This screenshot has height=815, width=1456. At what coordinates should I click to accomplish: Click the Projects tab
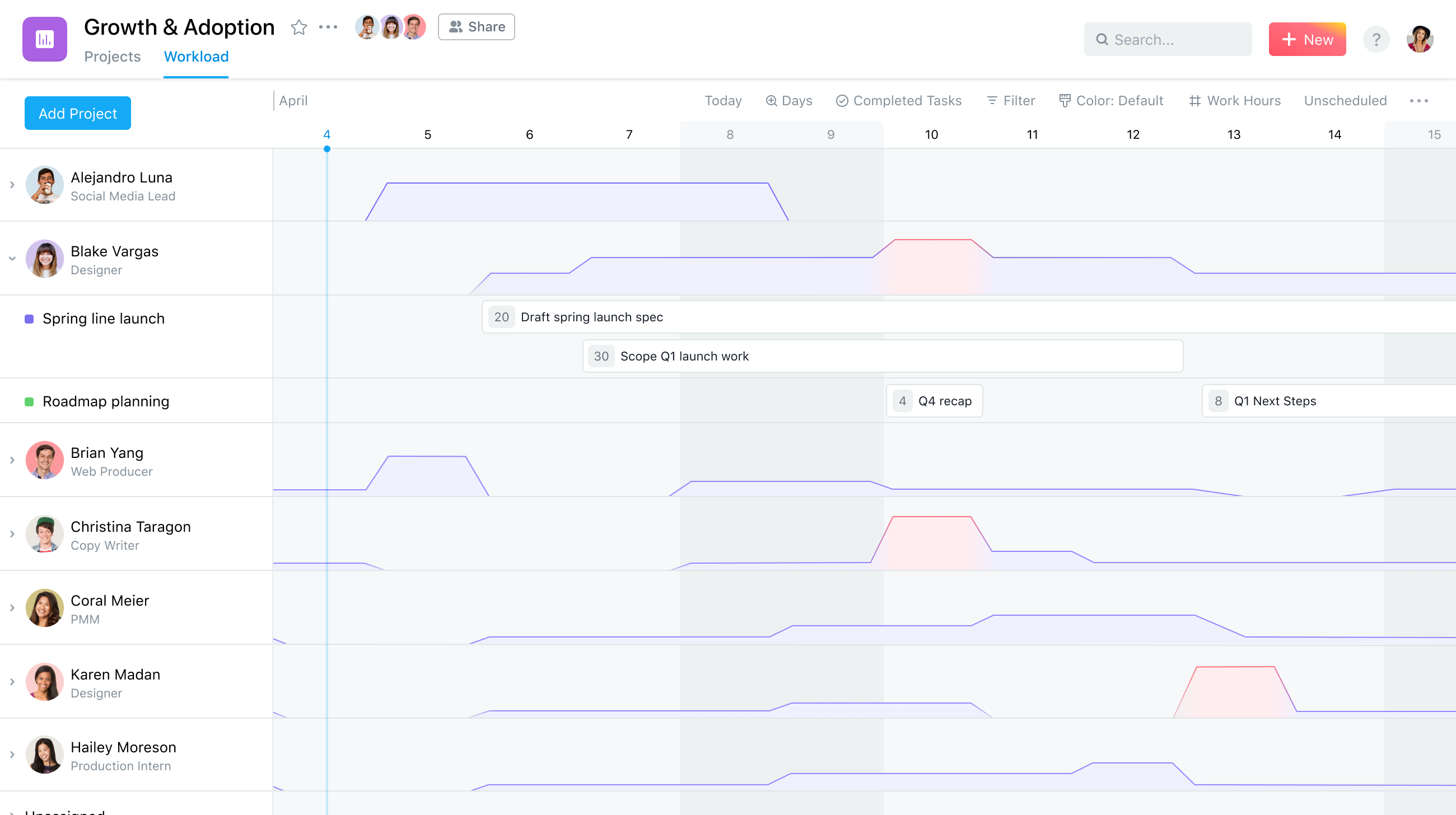click(x=112, y=56)
